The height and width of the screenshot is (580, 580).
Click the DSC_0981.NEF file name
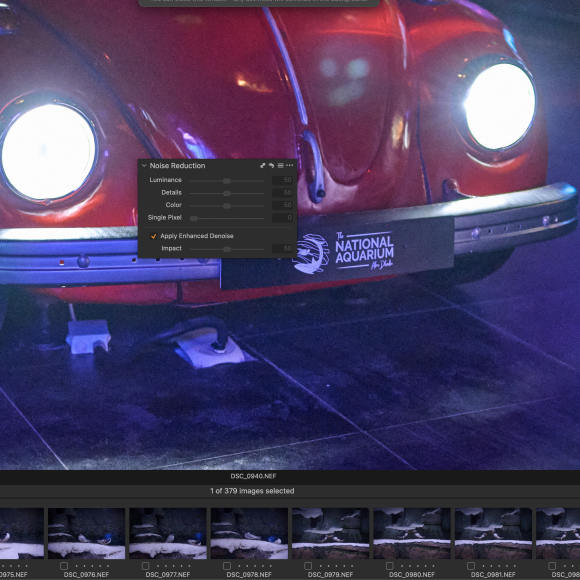click(493, 574)
